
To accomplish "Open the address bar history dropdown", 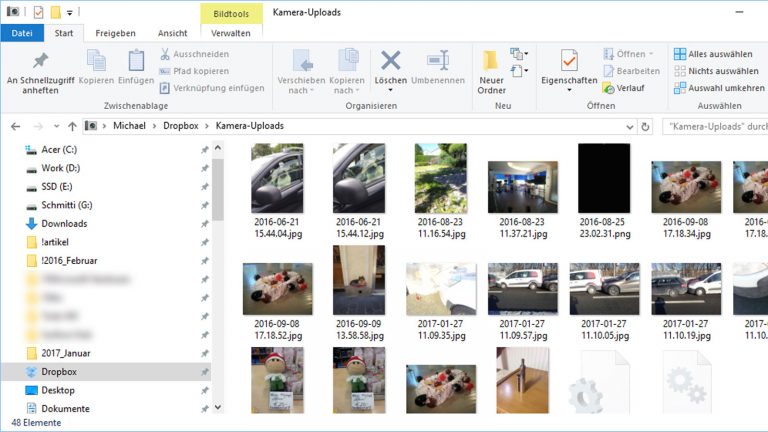I will 627,127.
